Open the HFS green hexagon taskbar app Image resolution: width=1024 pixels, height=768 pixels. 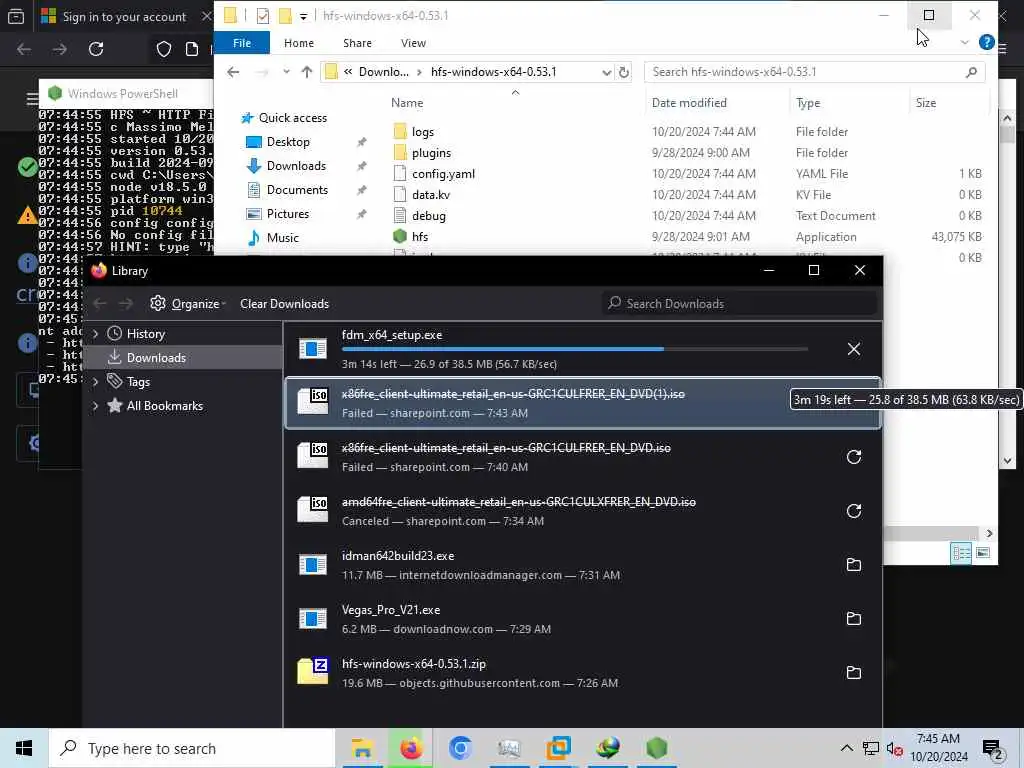656,748
